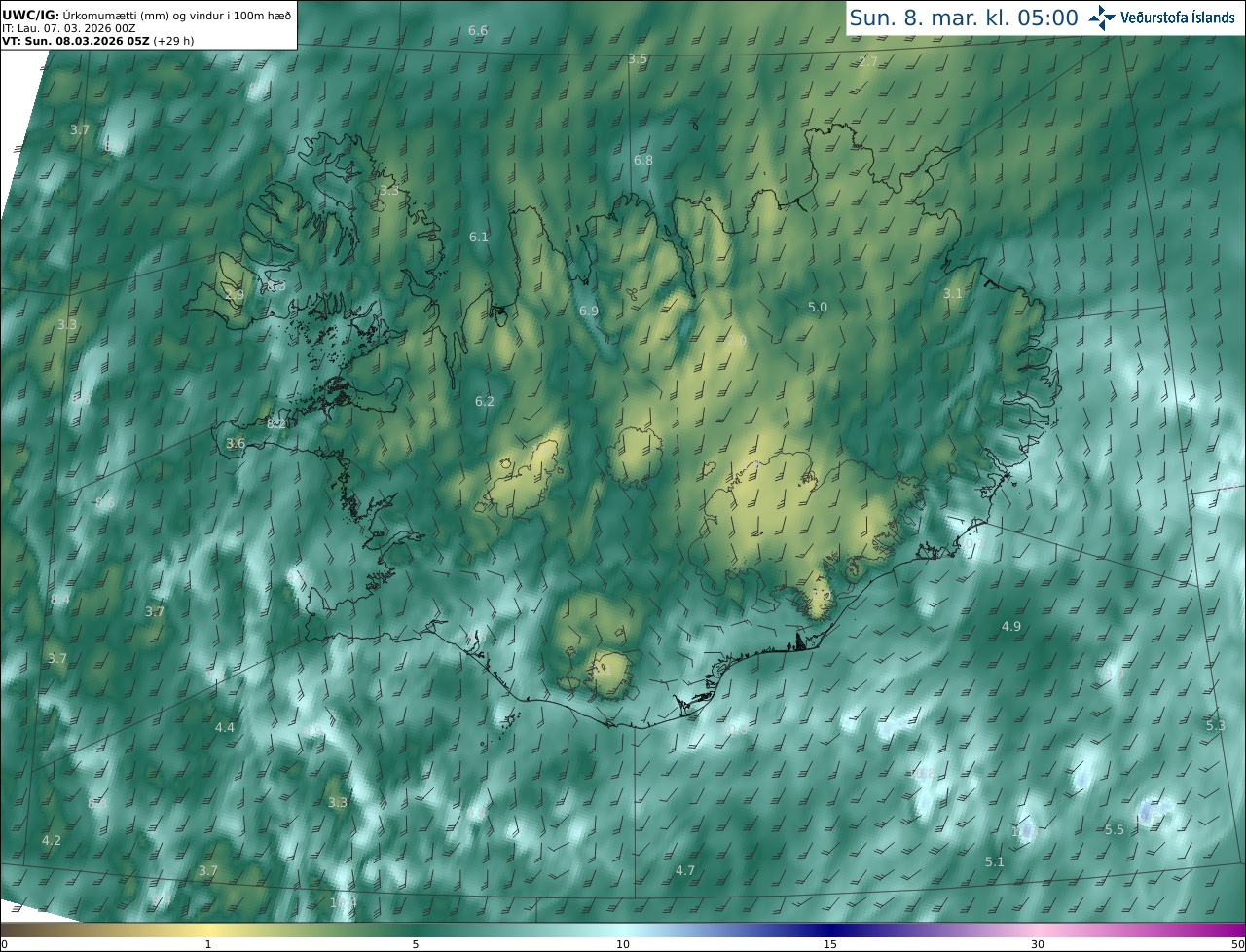Viewport: 1246px width, 952px height.
Task: Click the 4.2 value label
Action: 52,841
